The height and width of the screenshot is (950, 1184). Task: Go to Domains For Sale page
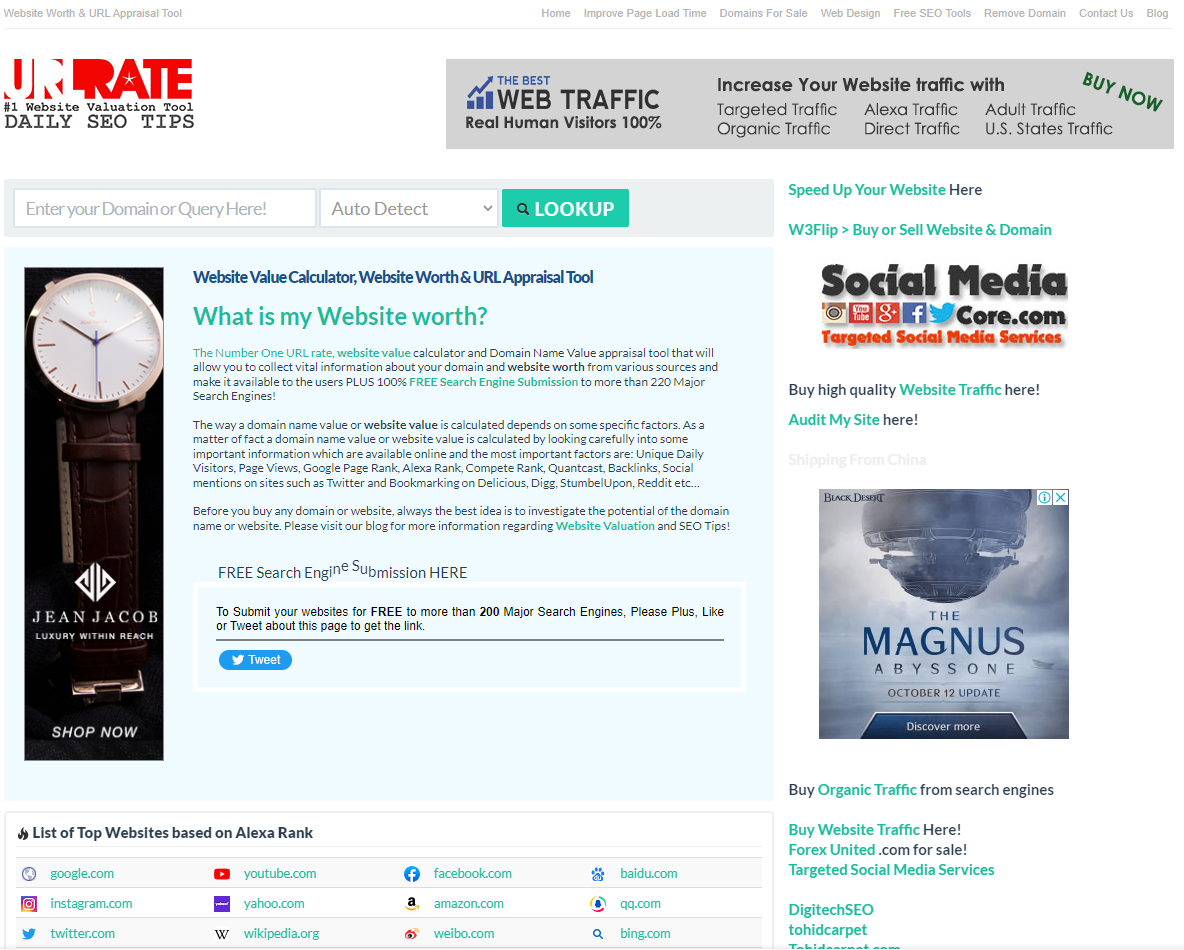tap(763, 13)
